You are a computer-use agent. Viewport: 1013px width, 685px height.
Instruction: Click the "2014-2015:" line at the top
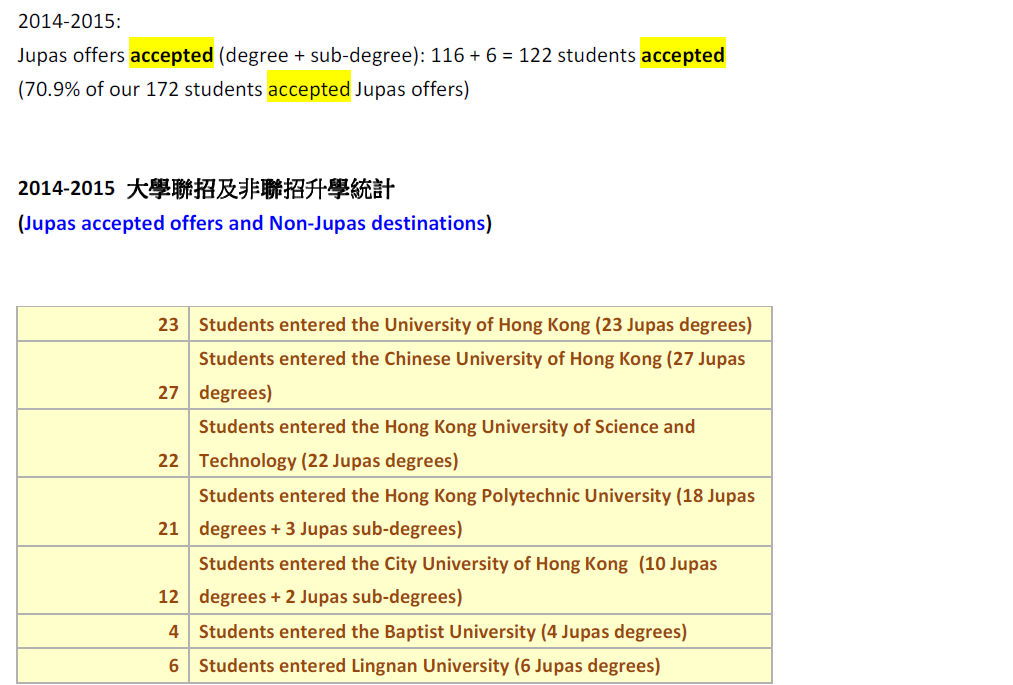pyautogui.click(x=69, y=21)
